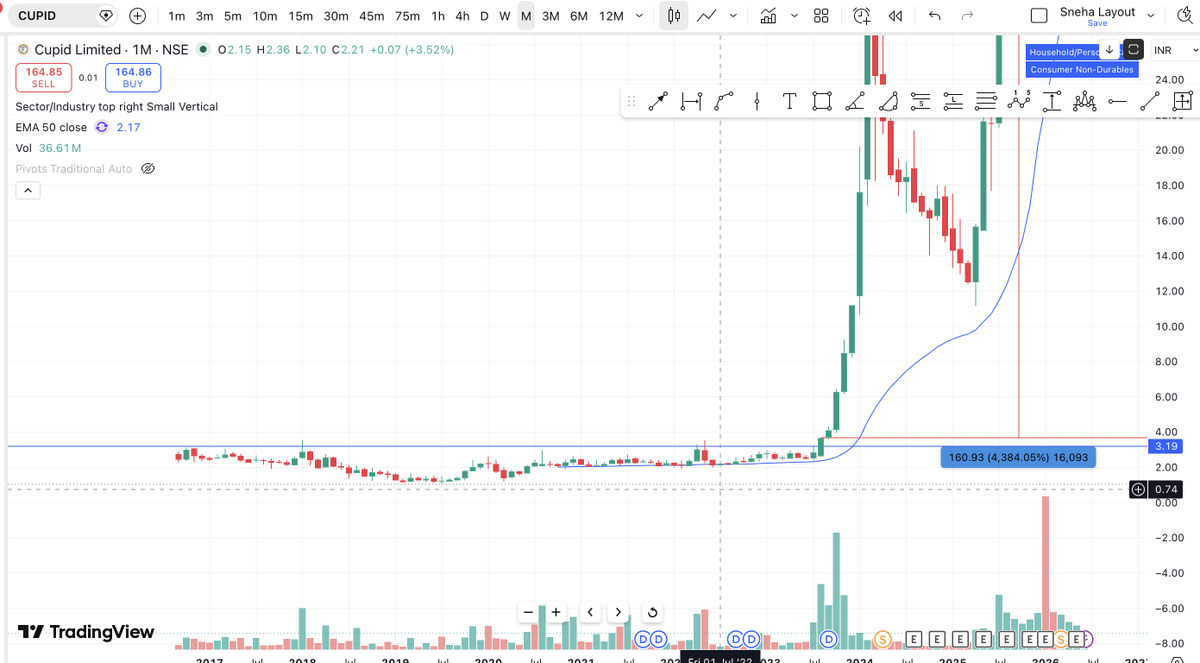The height and width of the screenshot is (663, 1200).
Task: Reset the chart view
Action: point(652,613)
